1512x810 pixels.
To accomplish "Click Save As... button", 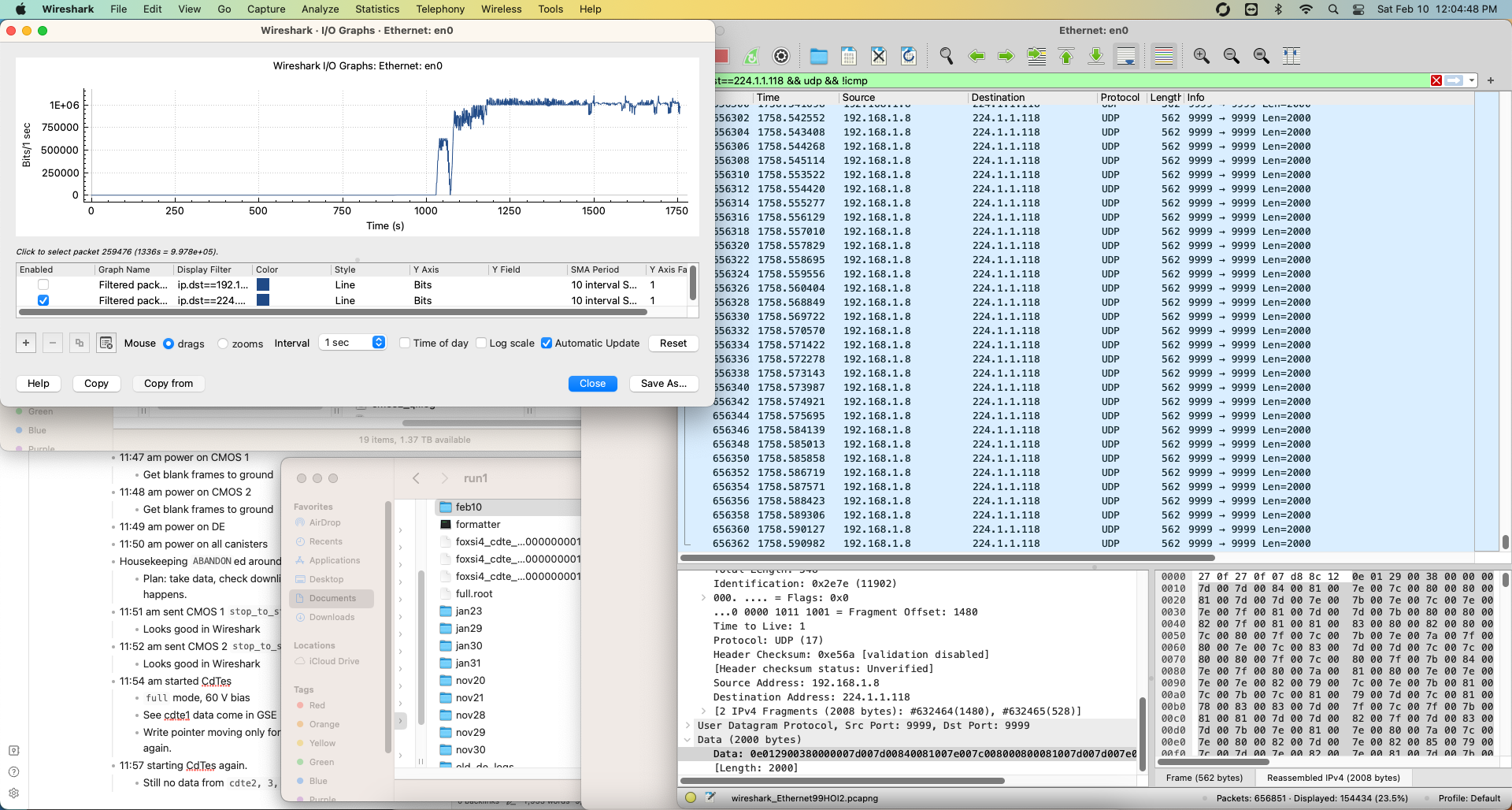I will point(664,384).
